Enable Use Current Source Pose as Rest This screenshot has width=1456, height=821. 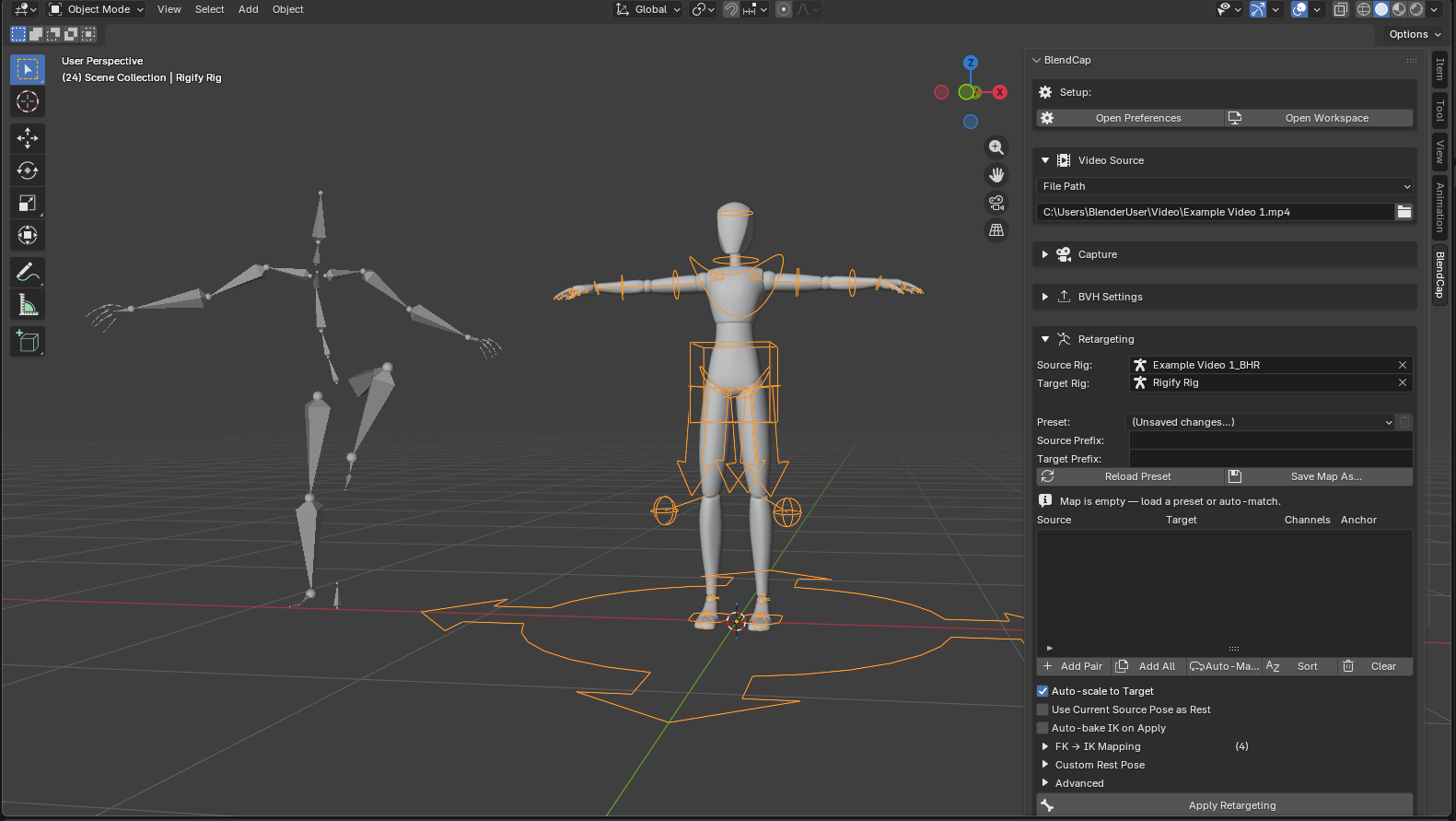1042,710
